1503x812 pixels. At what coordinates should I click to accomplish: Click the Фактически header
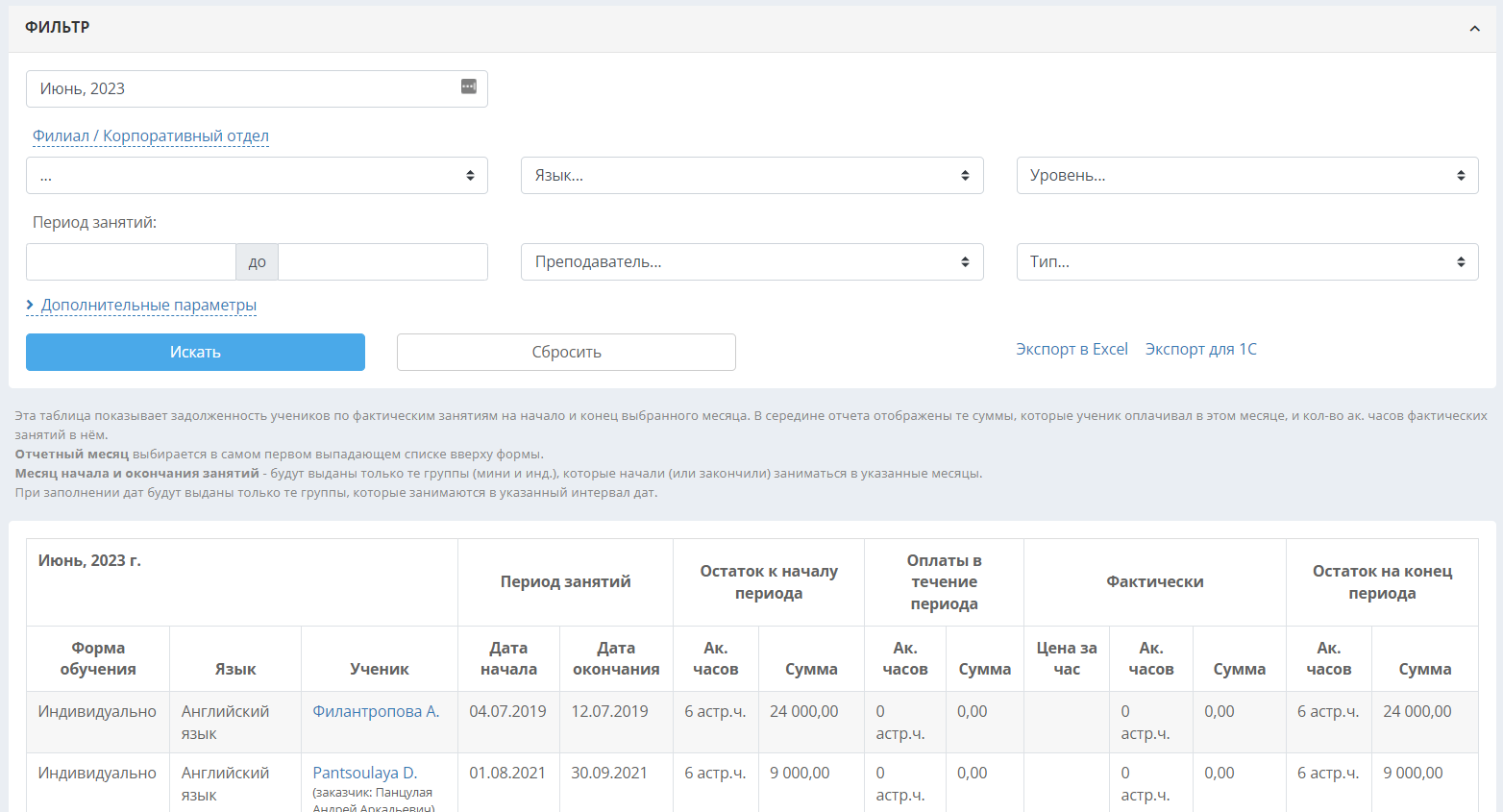pyautogui.click(x=1155, y=581)
